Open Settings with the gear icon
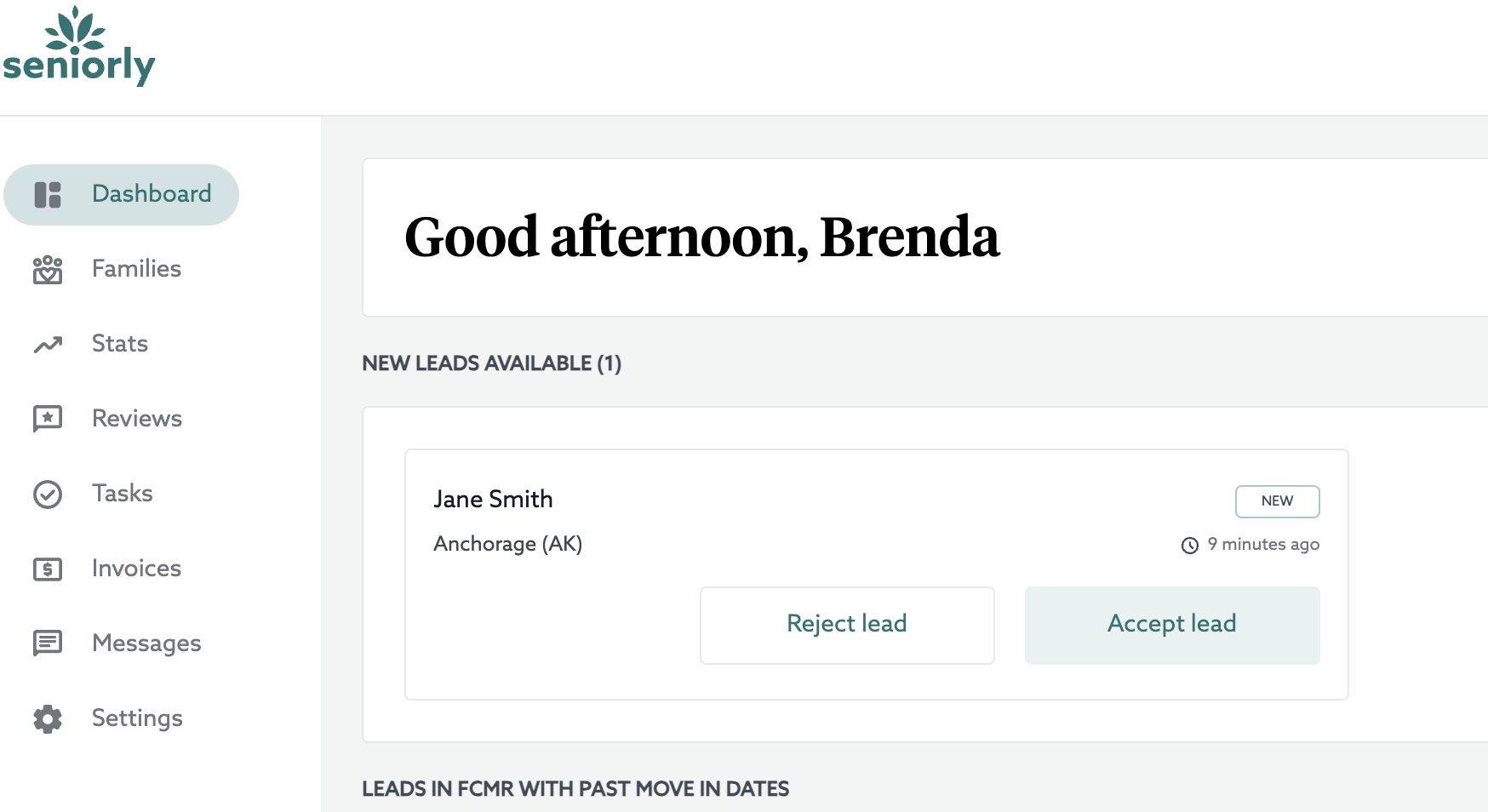 (x=48, y=718)
